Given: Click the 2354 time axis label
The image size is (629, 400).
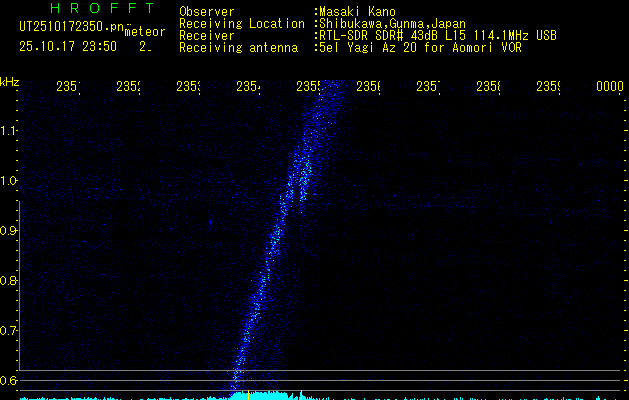Looking at the screenshot, I should 248,86.
